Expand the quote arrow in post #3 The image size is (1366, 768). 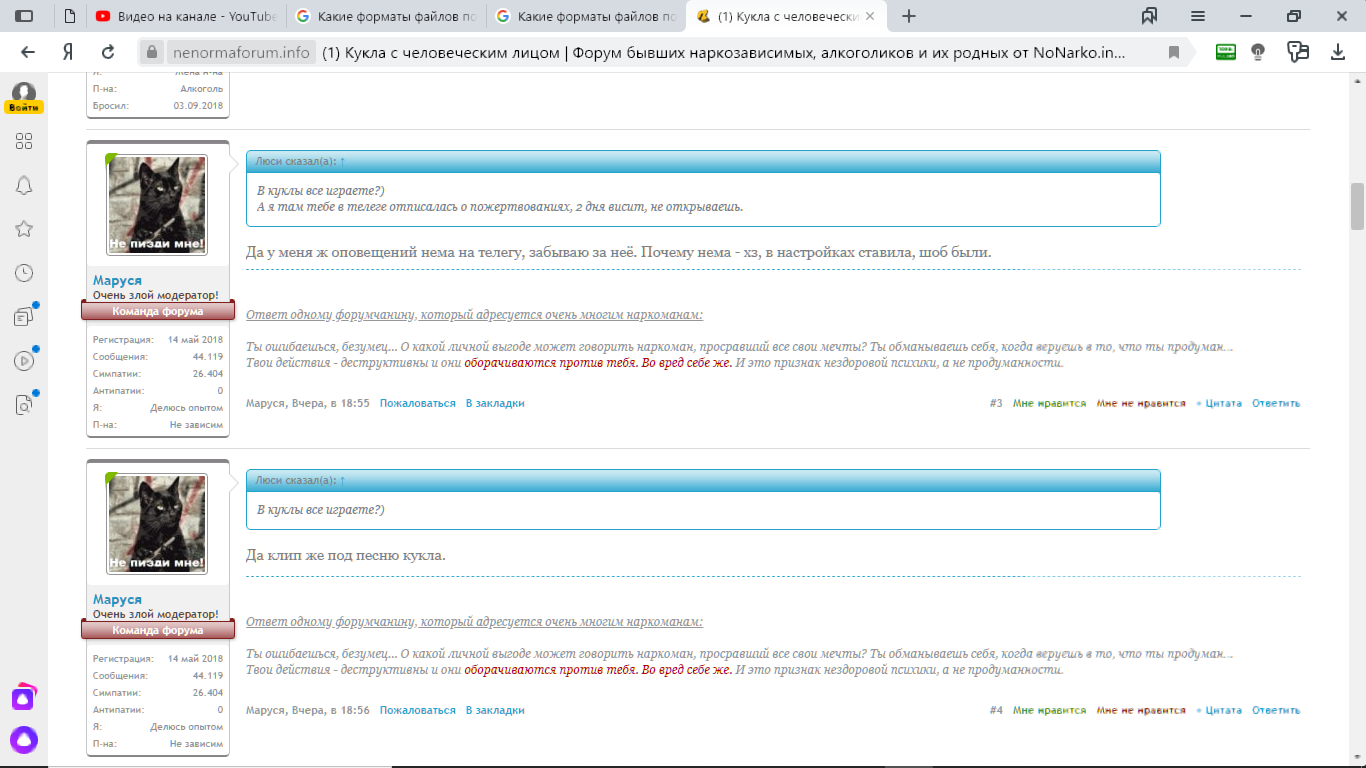pos(342,161)
